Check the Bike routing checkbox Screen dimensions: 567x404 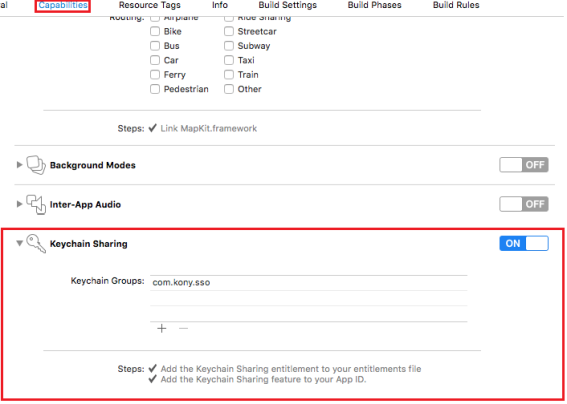[155, 31]
